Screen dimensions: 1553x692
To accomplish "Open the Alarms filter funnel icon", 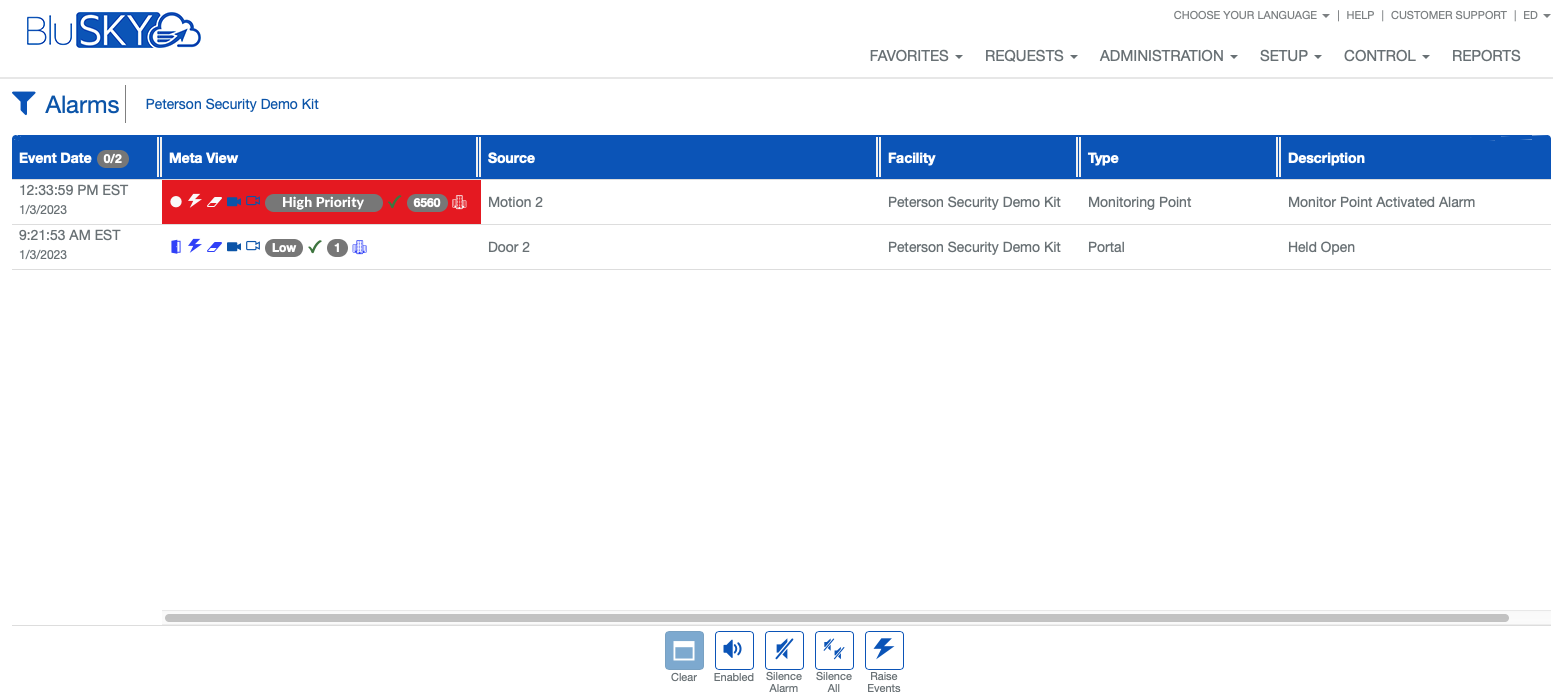I will pyautogui.click(x=24, y=103).
